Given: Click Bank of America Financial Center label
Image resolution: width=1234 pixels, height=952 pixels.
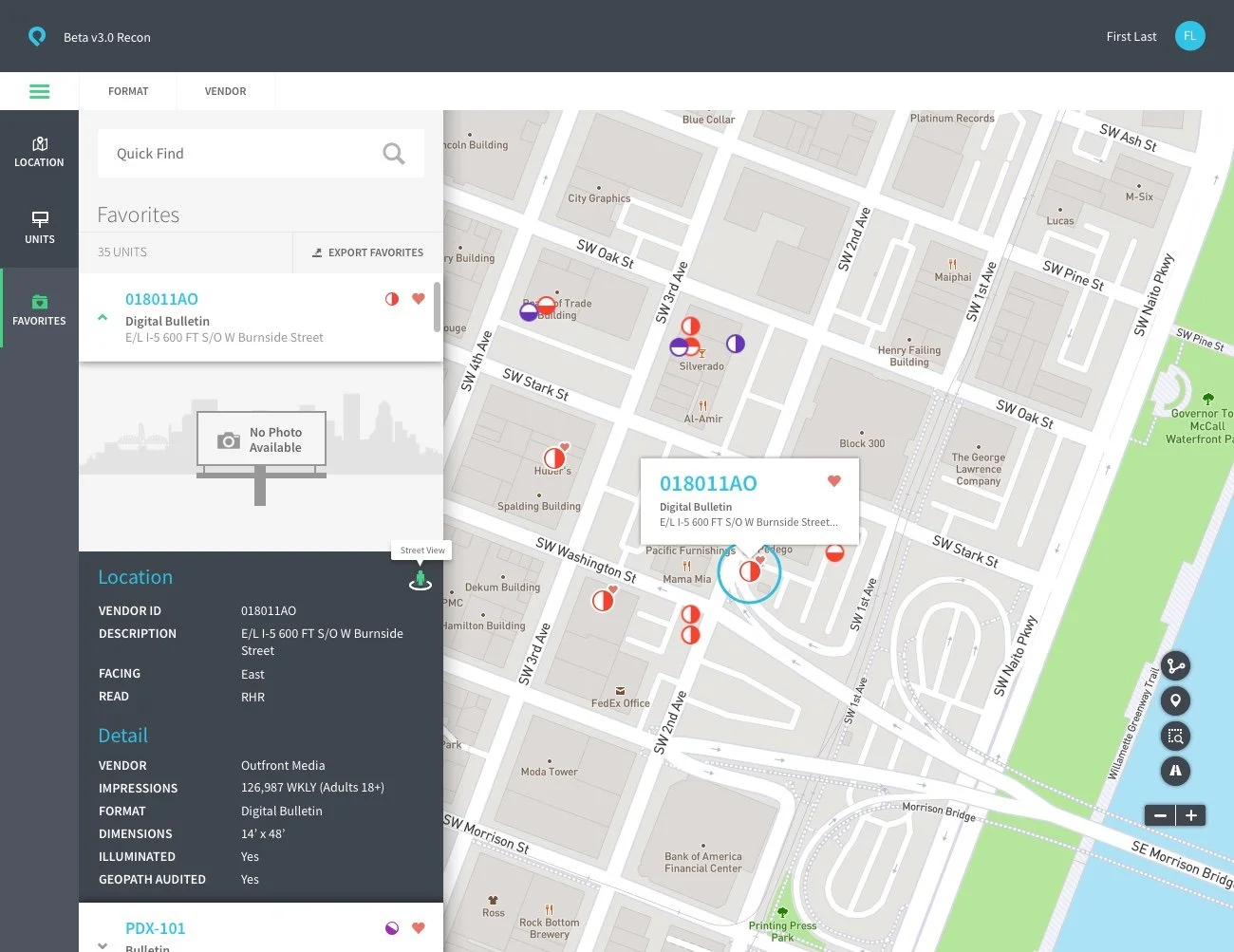Looking at the screenshot, I should click(x=703, y=862).
